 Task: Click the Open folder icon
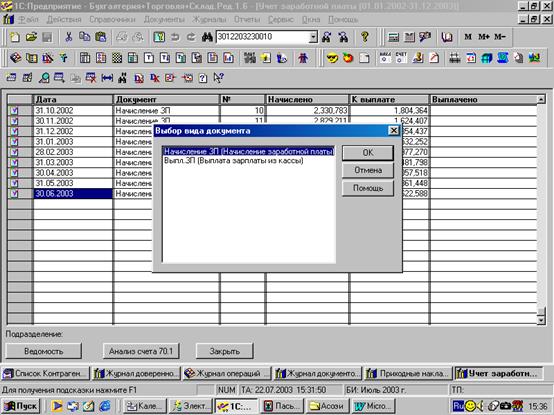pyautogui.click(x=31, y=37)
